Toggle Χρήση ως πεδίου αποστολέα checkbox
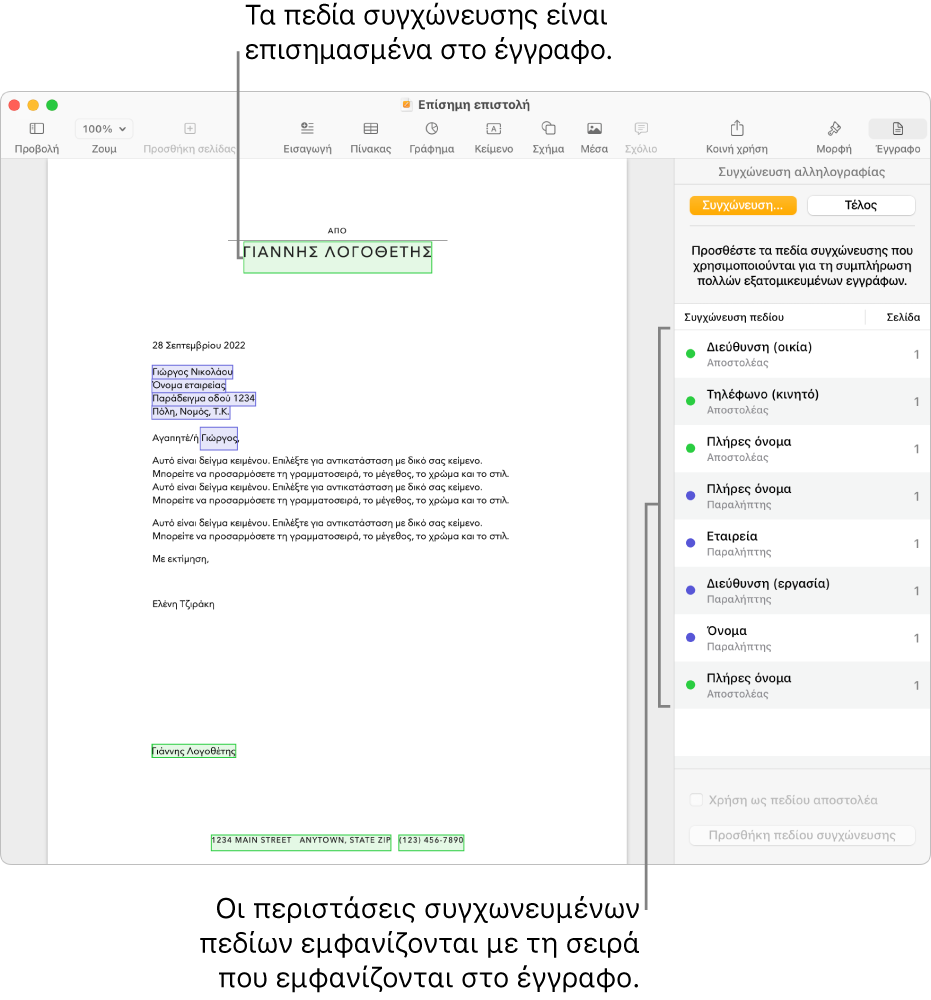 click(696, 800)
